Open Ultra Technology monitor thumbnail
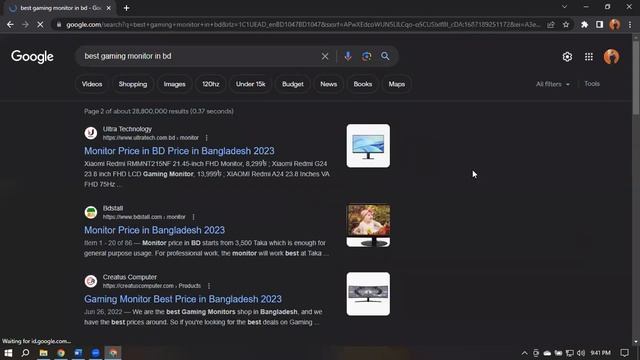This screenshot has height=360, width=640. (x=368, y=146)
